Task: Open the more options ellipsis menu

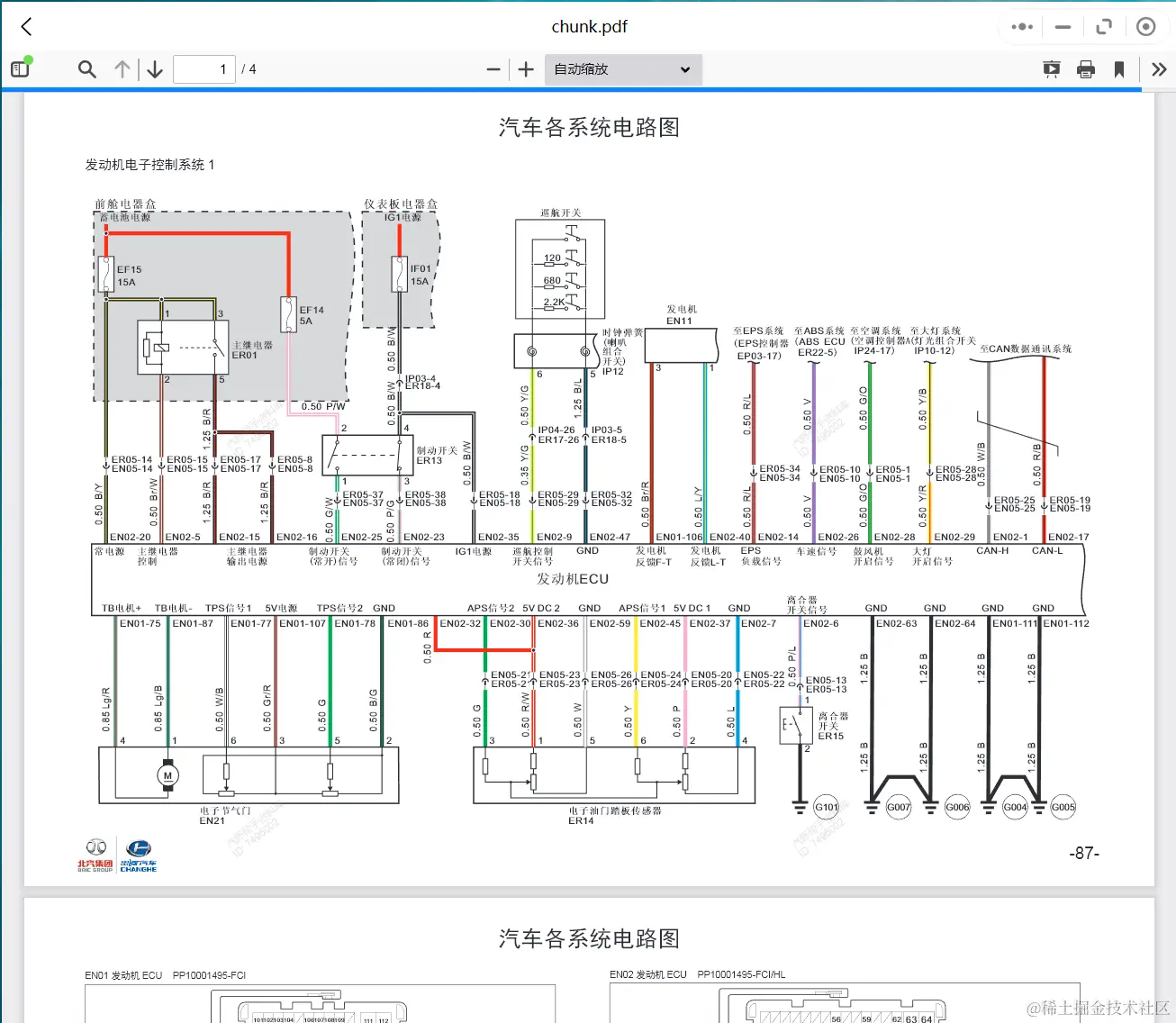Action: pos(1022,27)
